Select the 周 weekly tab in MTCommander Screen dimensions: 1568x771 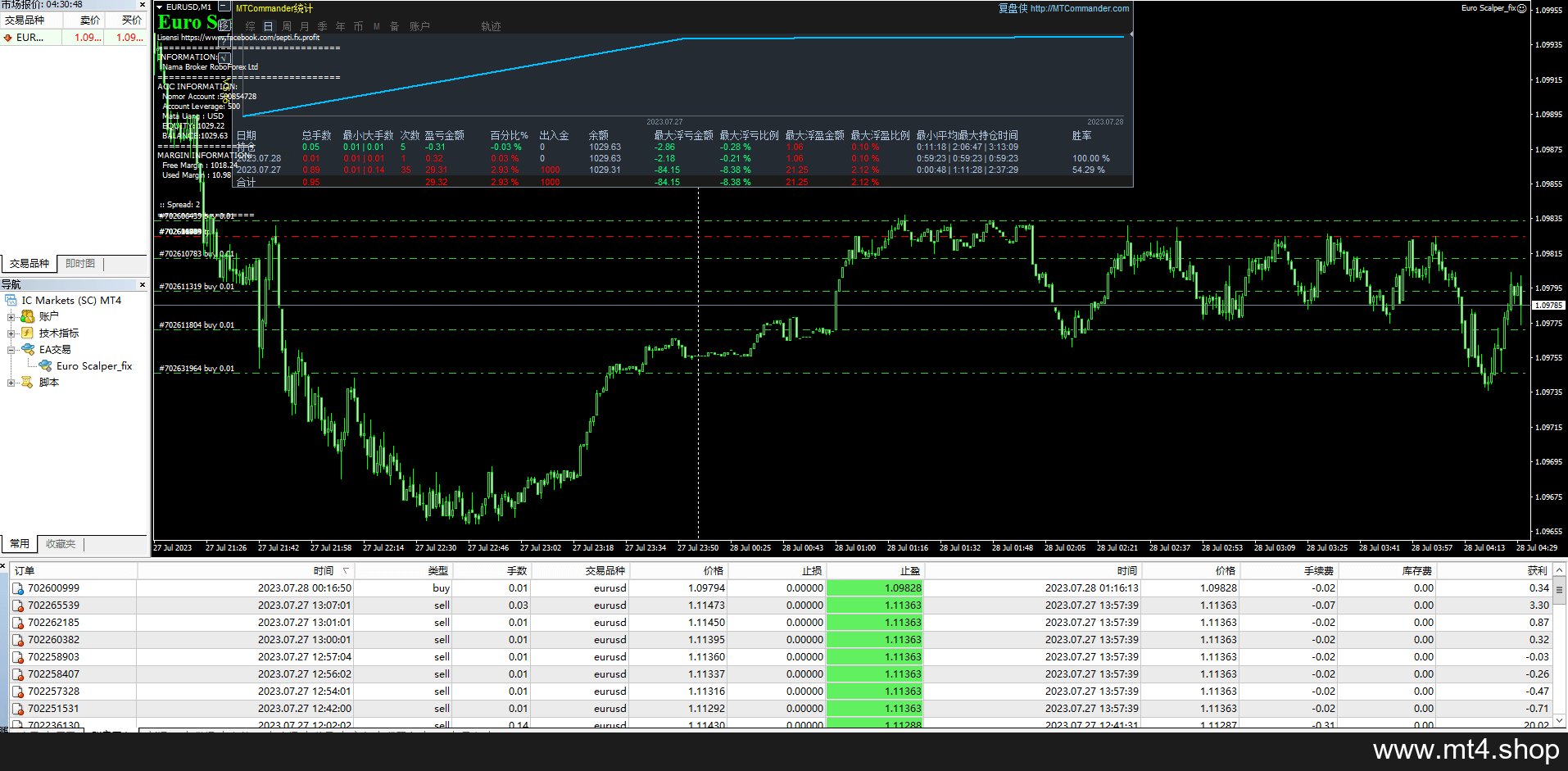pyautogui.click(x=287, y=26)
